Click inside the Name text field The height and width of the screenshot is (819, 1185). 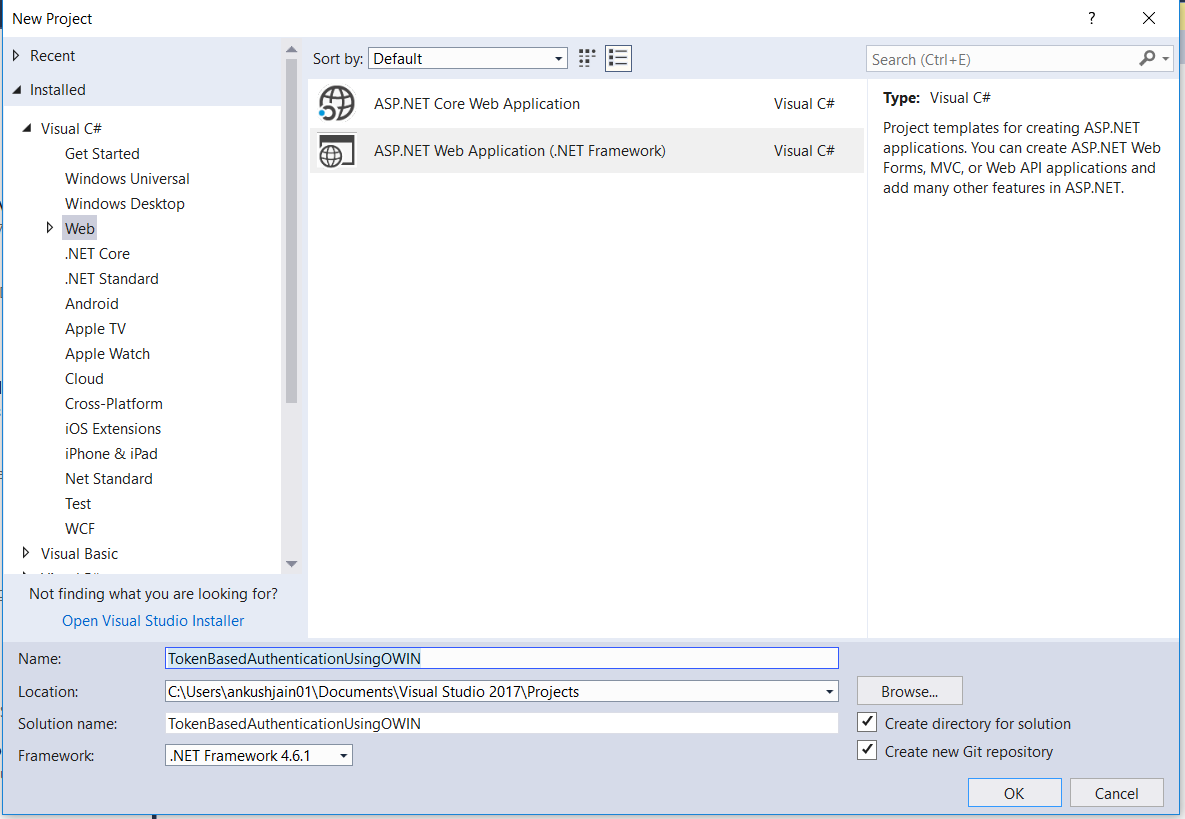point(500,658)
